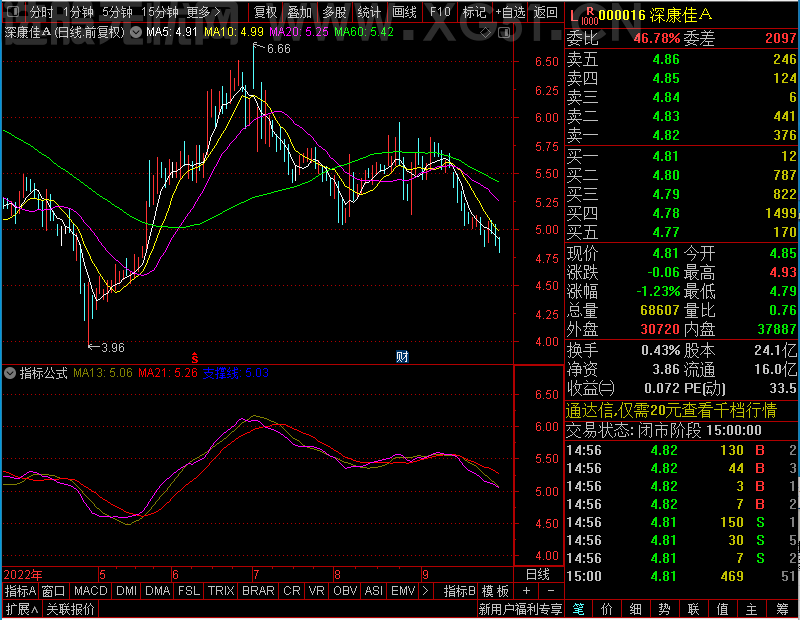This screenshot has height=620, width=800.
Task: Expand 更多 period options
Action: (x=203, y=12)
